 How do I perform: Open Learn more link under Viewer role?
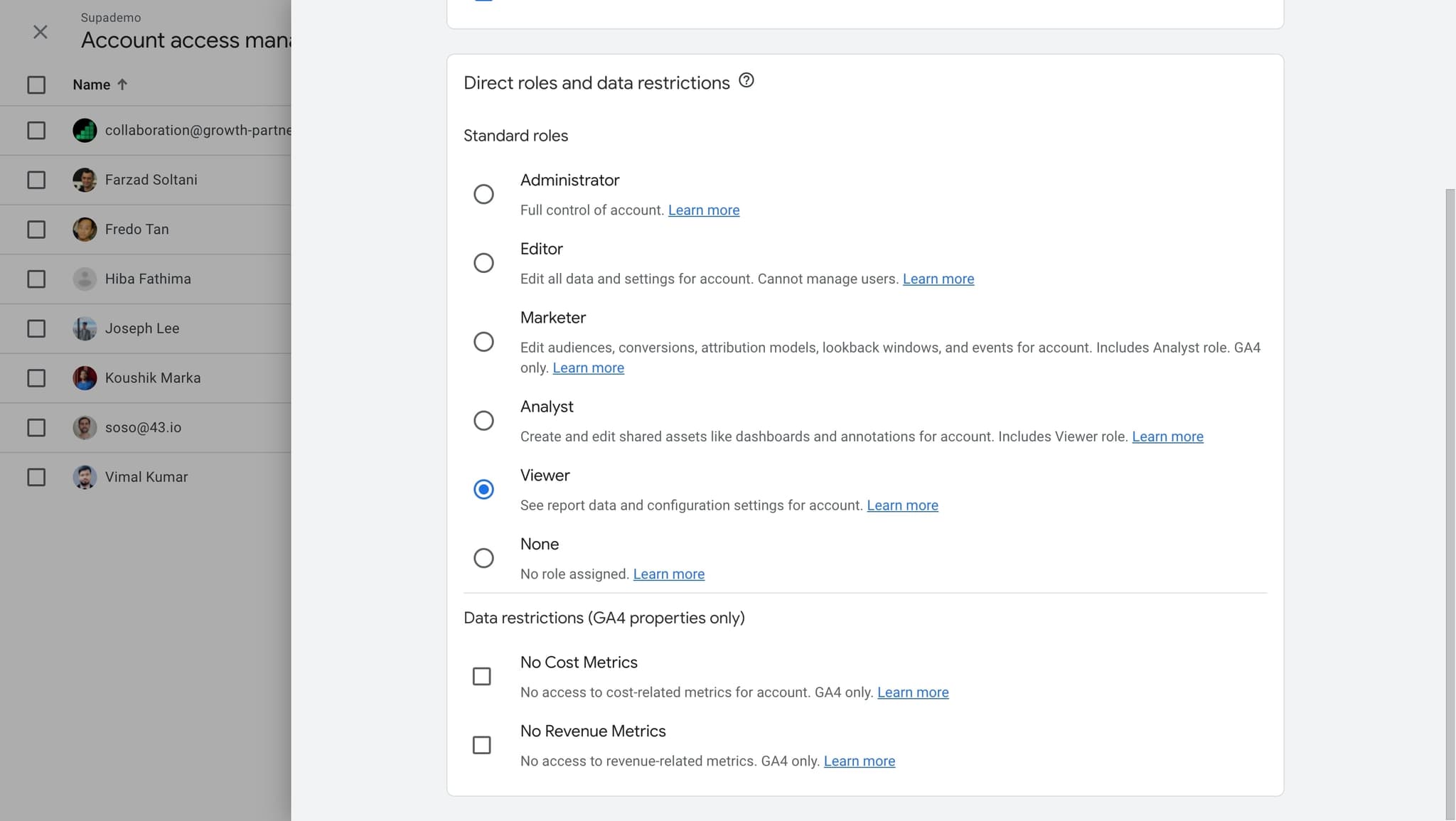902,505
